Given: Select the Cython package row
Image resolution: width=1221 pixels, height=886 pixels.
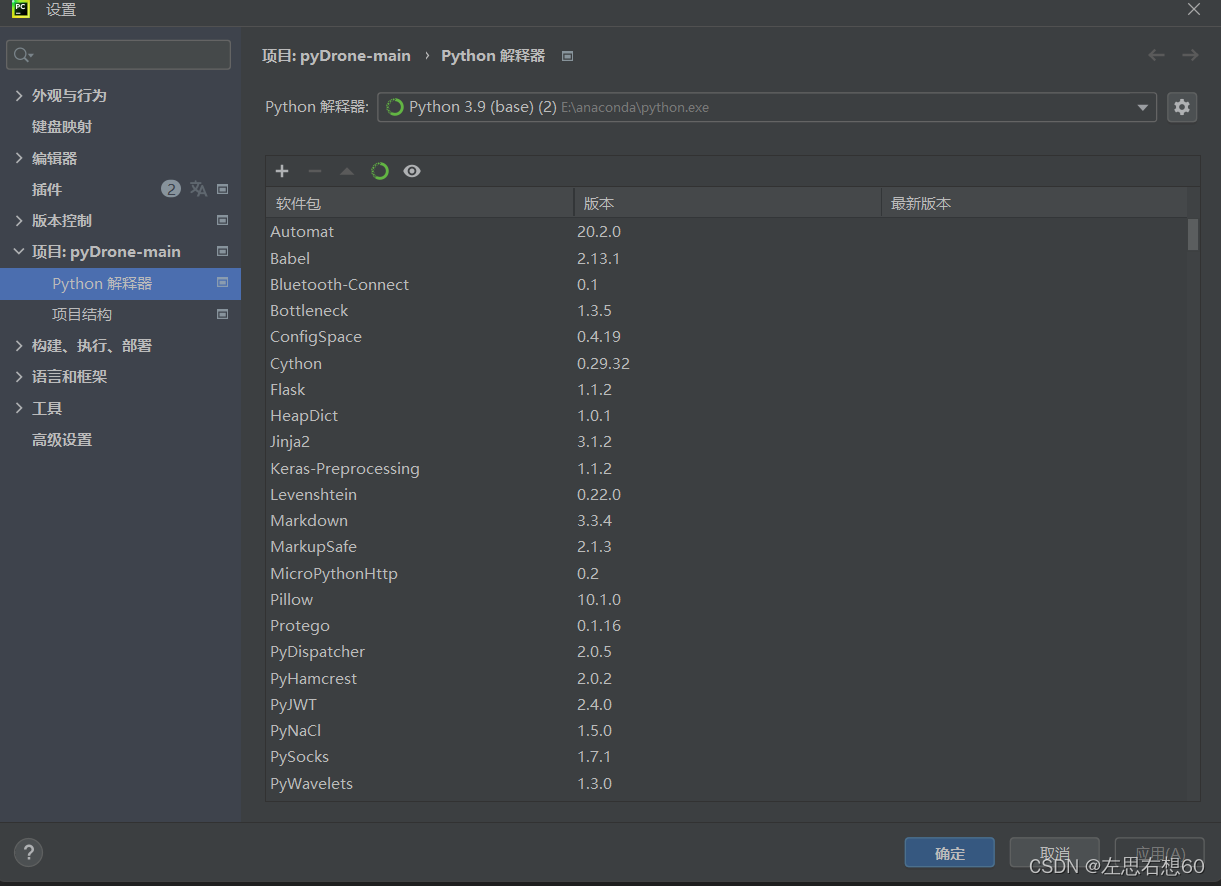Looking at the screenshot, I should [x=726, y=363].
